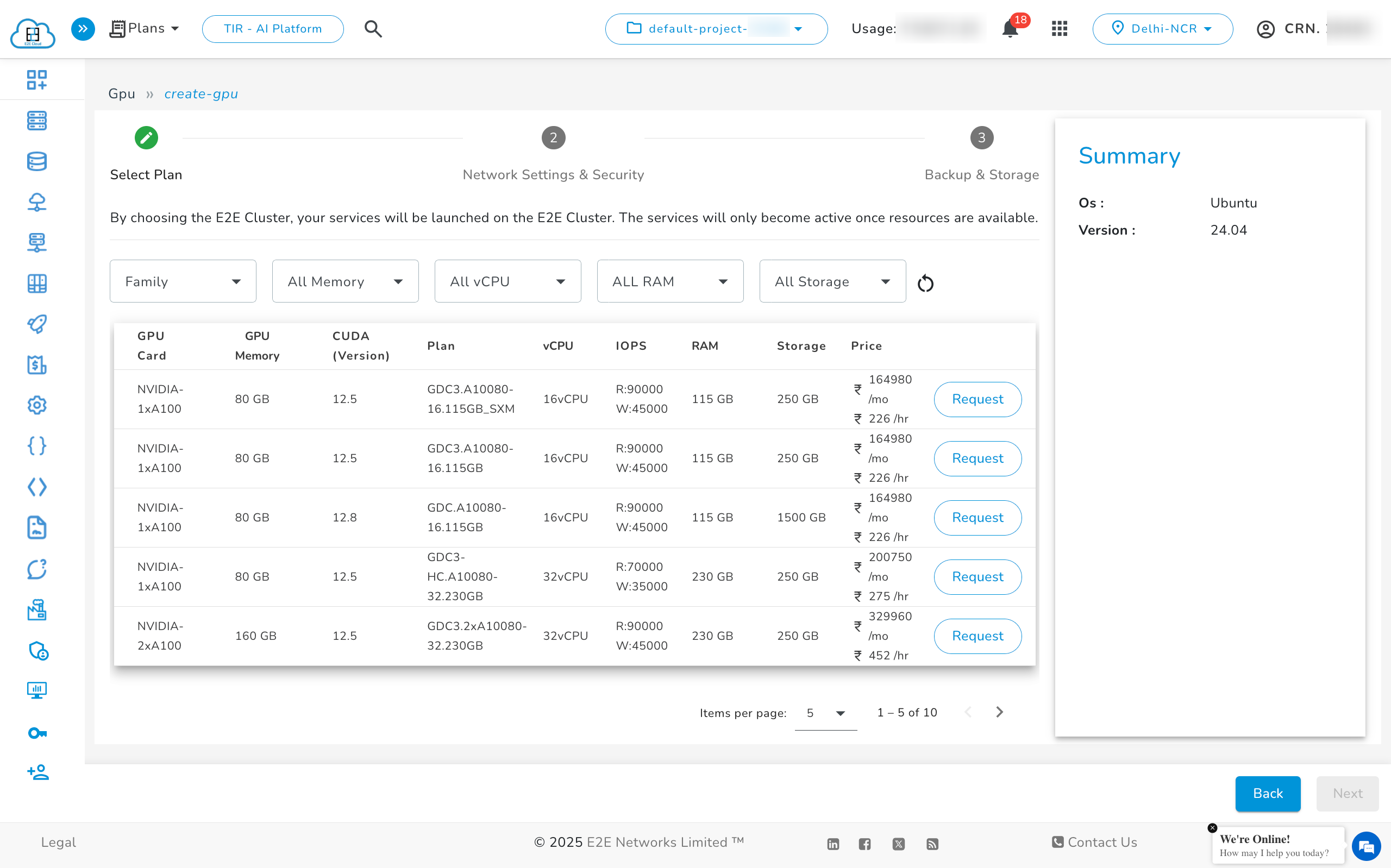This screenshot has height=868, width=1391.
Task: Open the default-project selector dropdown
Action: click(x=716, y=29)
